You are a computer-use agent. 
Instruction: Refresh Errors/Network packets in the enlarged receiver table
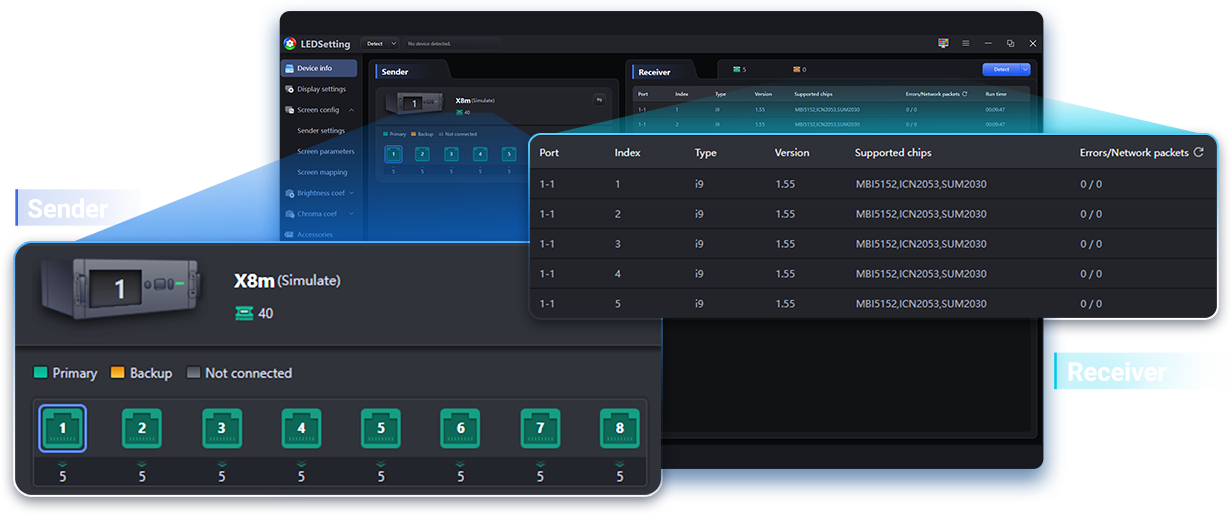pyautogui.click(x=1198, y=153)
